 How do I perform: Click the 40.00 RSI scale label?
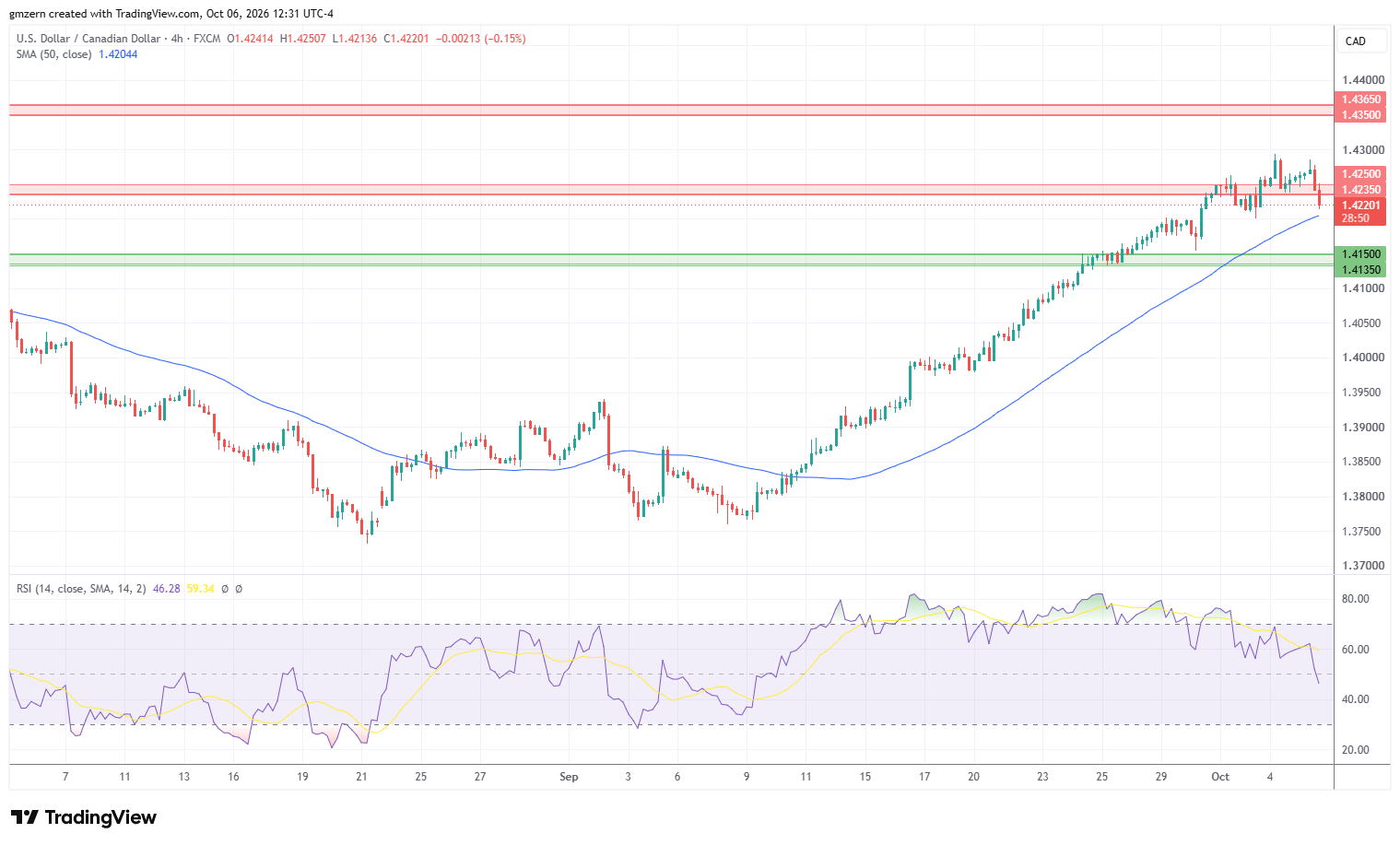[x=1355, y=699]
